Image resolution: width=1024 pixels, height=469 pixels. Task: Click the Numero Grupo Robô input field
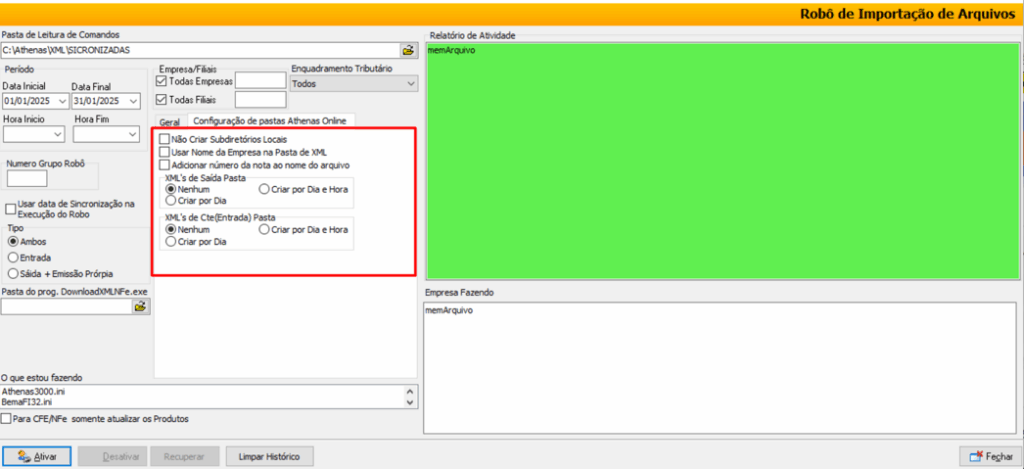coord(26,179)
